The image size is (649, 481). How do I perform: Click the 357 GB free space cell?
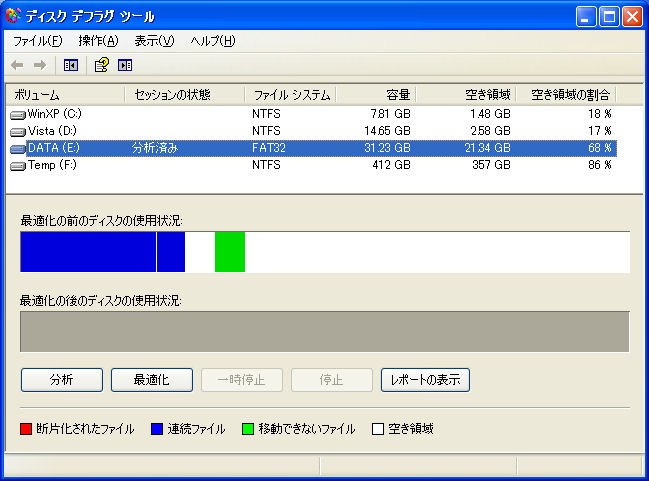[491, 165]
